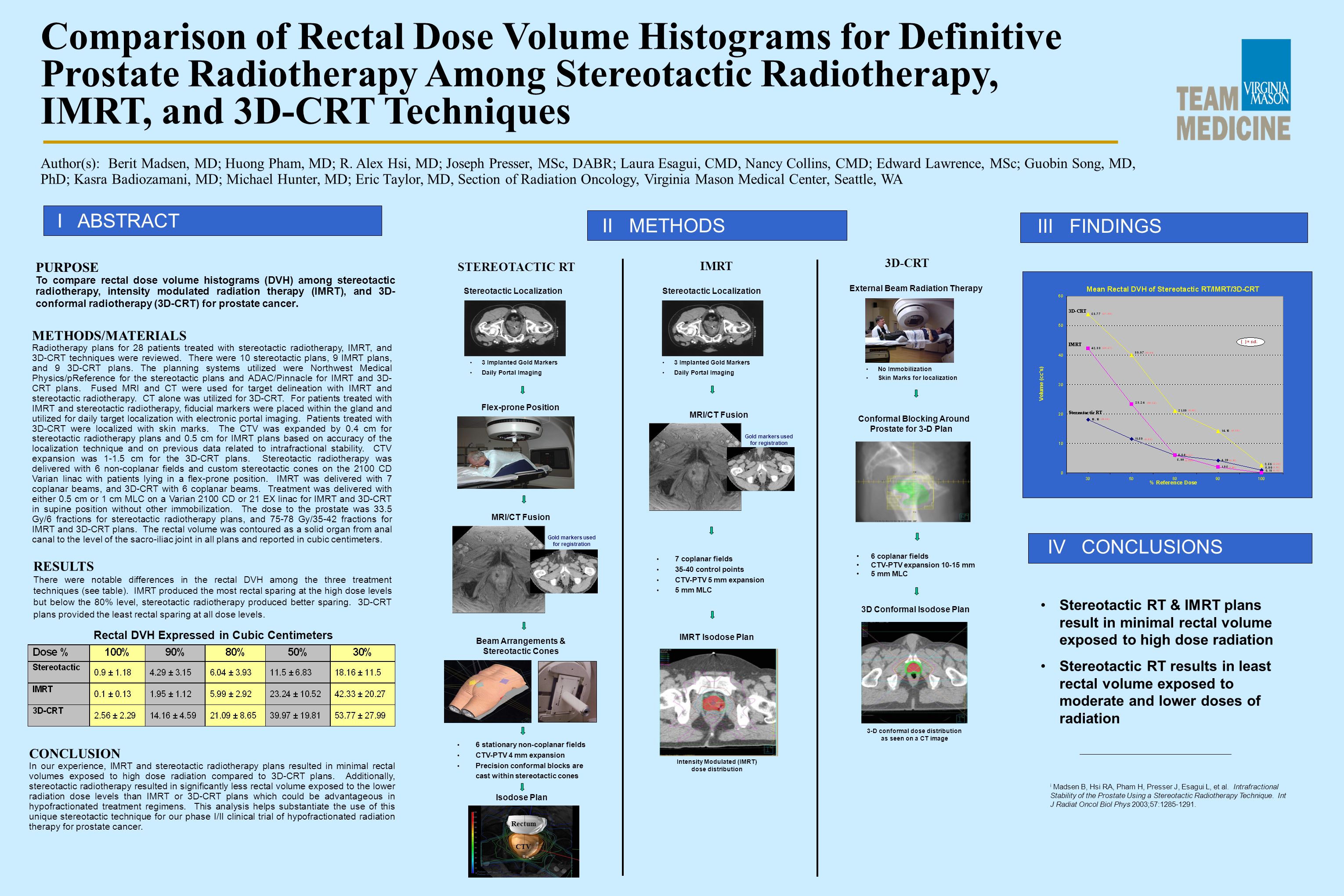
Task: Click the 'Rectal DVH Expressed in Cubic Centimeters' table title
Action: point(213,635)
